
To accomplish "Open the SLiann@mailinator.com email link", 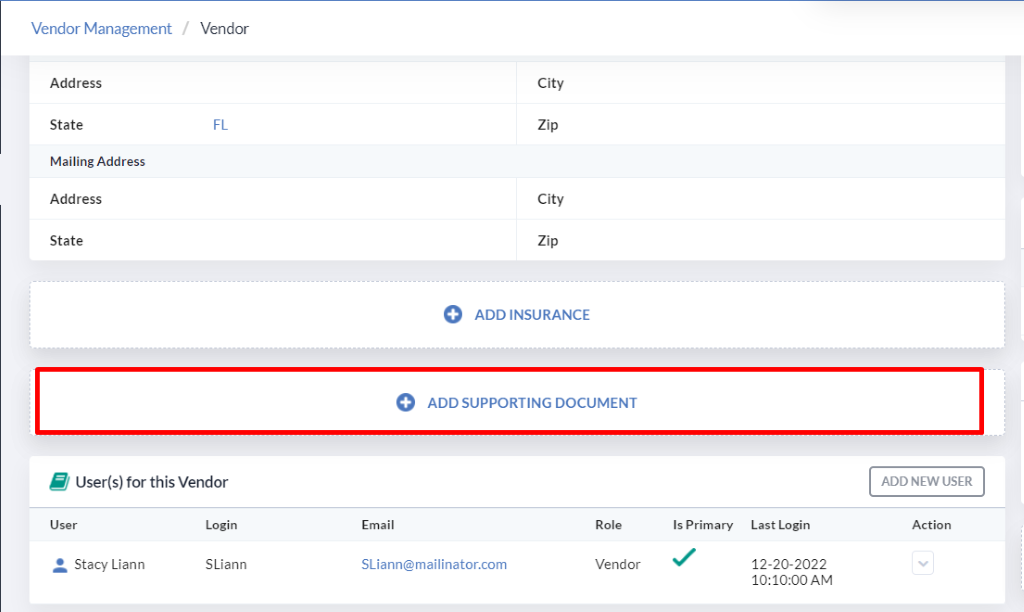I will click(434, 564).
